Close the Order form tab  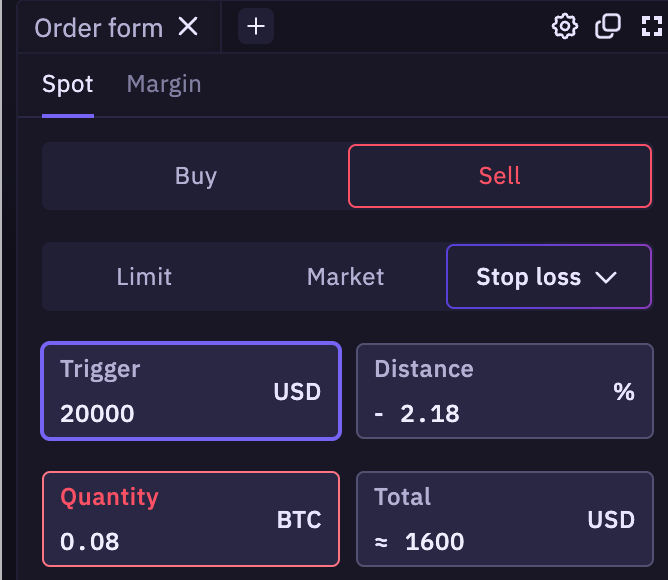[188, 27]
